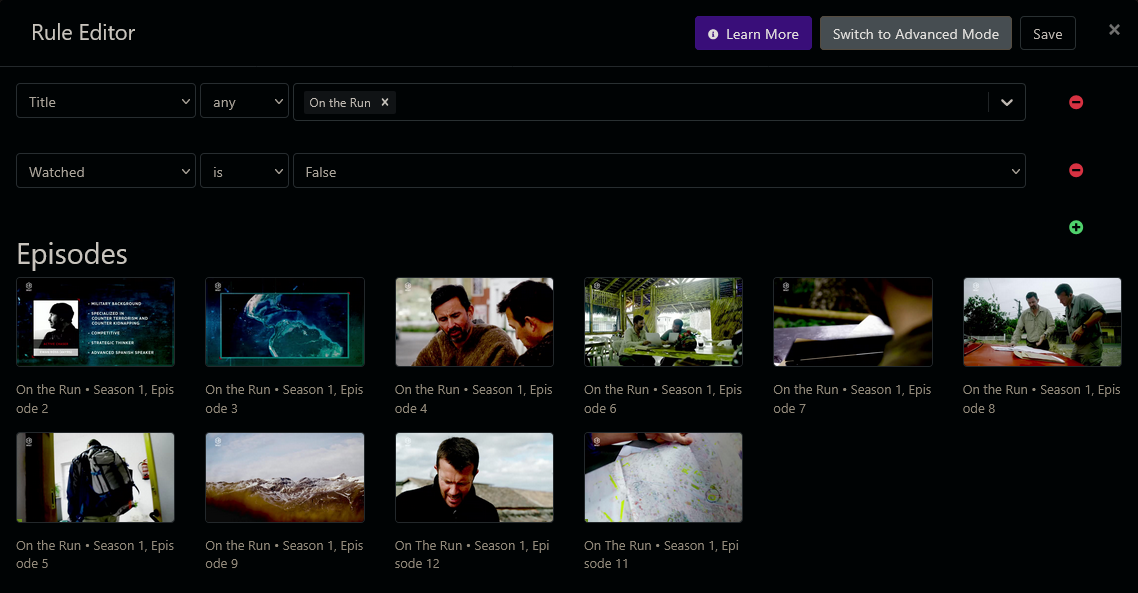This screenshot has width=1138, height=593.
Task: Open Season 1 Episode 2 thumbnail
Action: pos(96,322)
